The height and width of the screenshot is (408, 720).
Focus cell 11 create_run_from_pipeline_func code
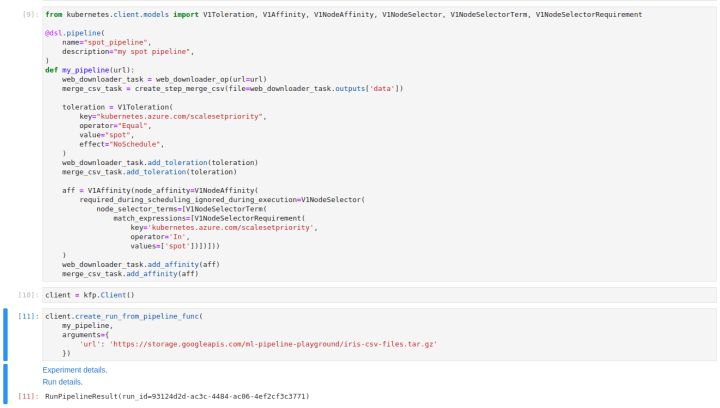pos(379,335)
